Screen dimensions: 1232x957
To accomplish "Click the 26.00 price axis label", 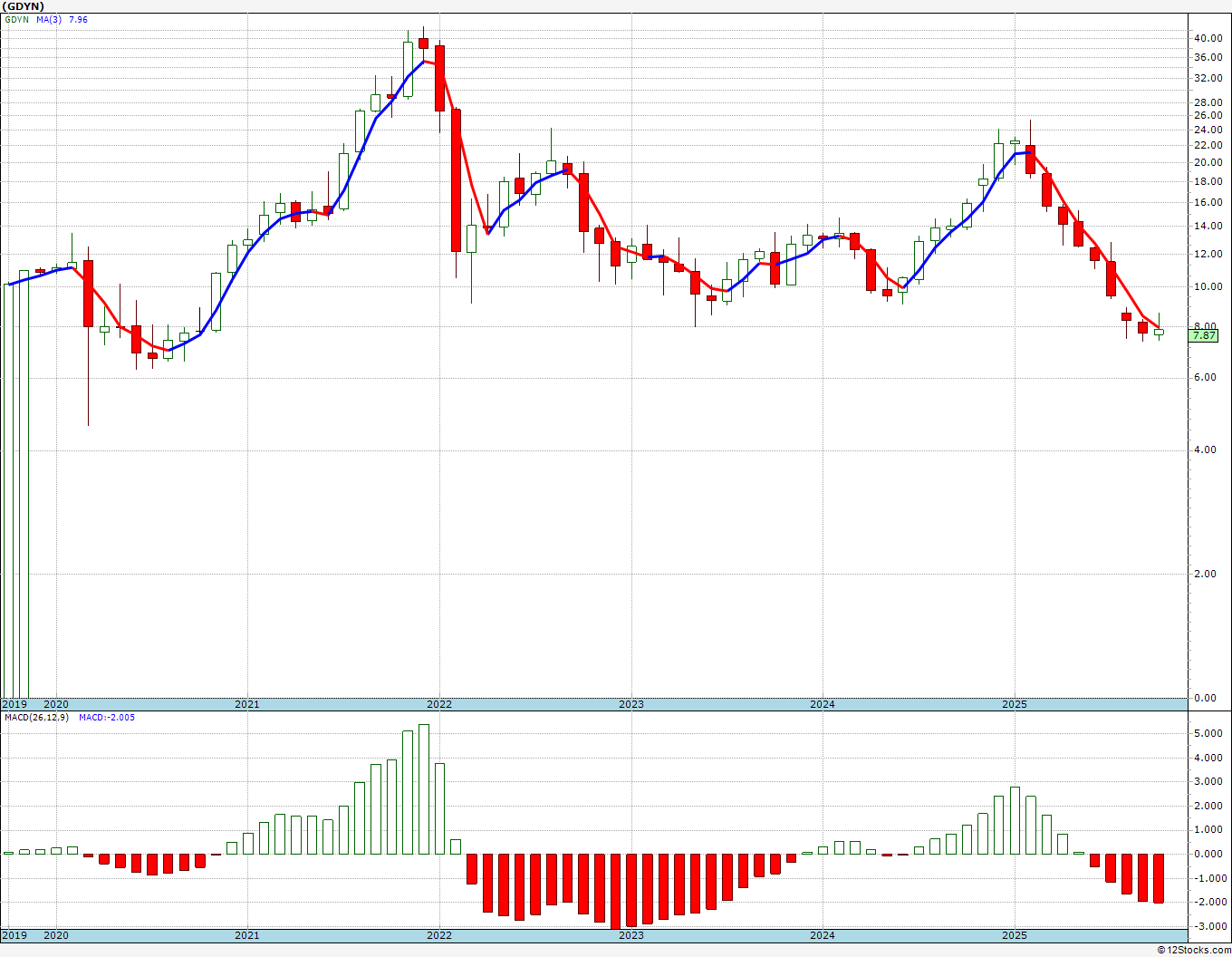I will tap(1208, 115).
